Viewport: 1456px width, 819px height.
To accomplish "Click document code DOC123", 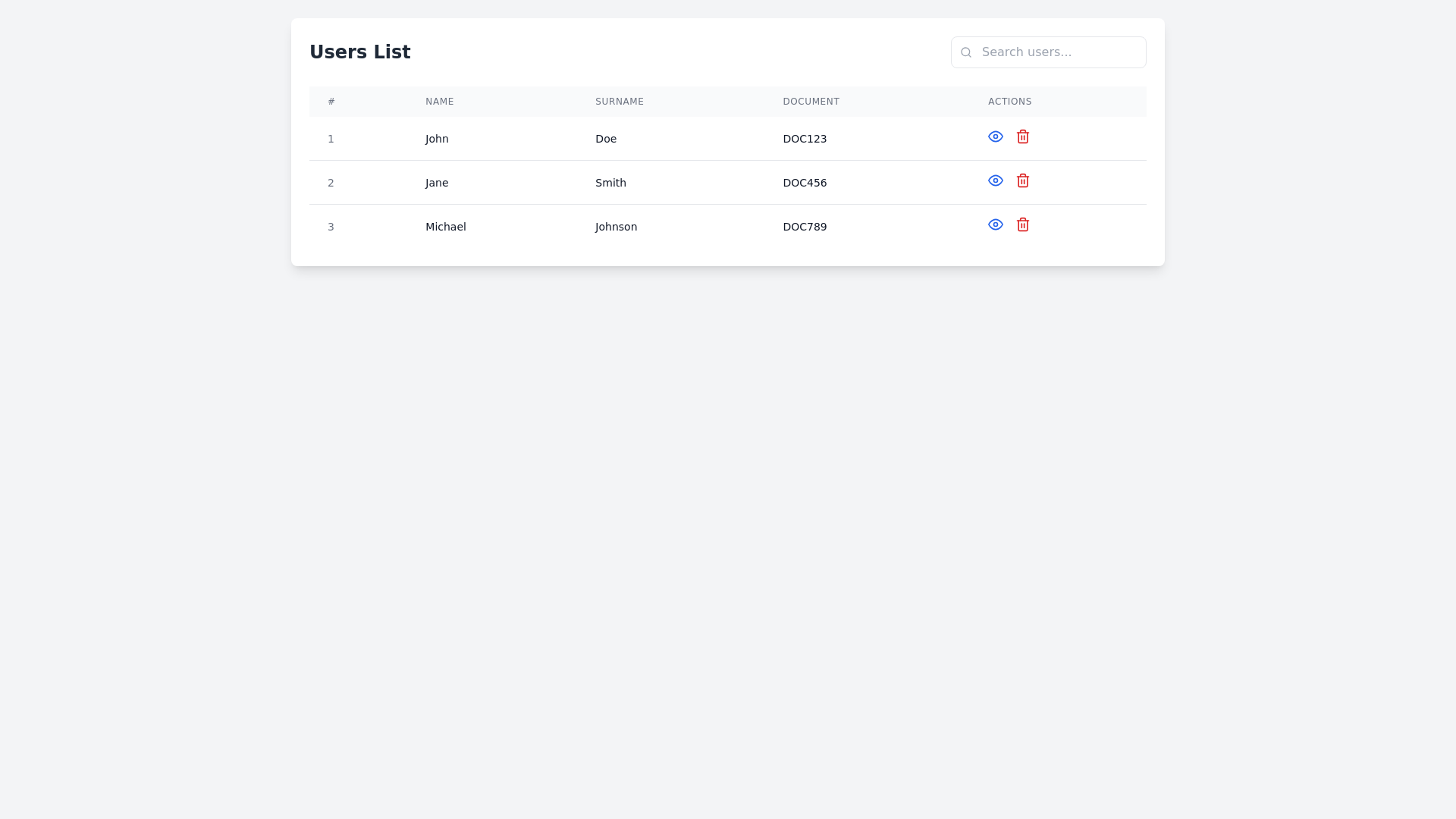I will pyautogui.click(x=805, y=139).
